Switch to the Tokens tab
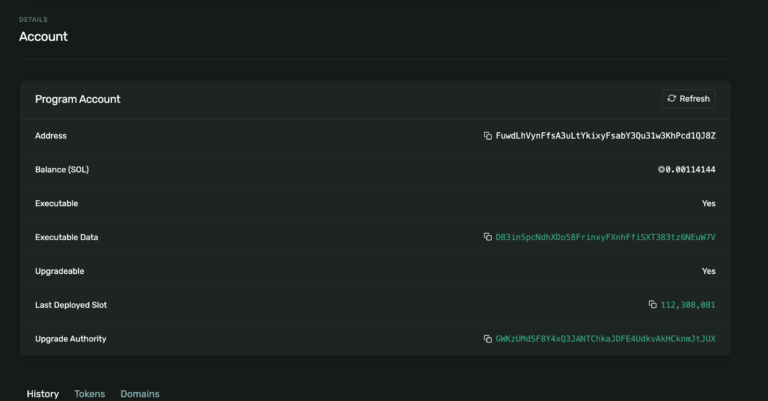 [89, 394]
